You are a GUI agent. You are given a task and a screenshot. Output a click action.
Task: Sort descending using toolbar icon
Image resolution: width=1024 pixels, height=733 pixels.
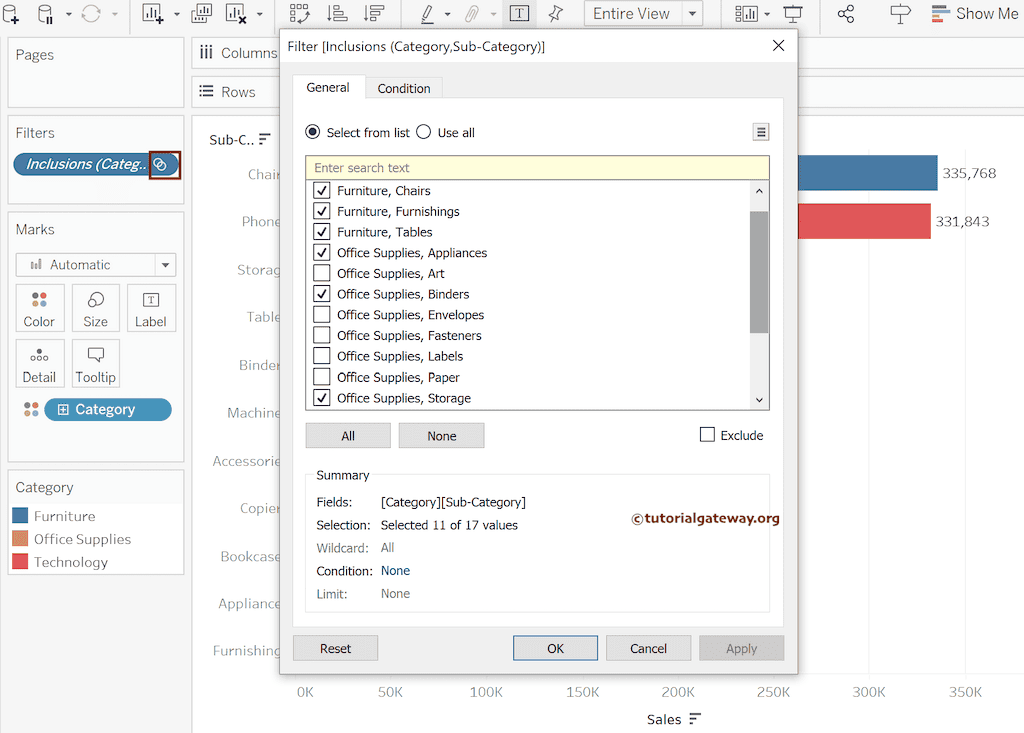(x=374, y=14)
